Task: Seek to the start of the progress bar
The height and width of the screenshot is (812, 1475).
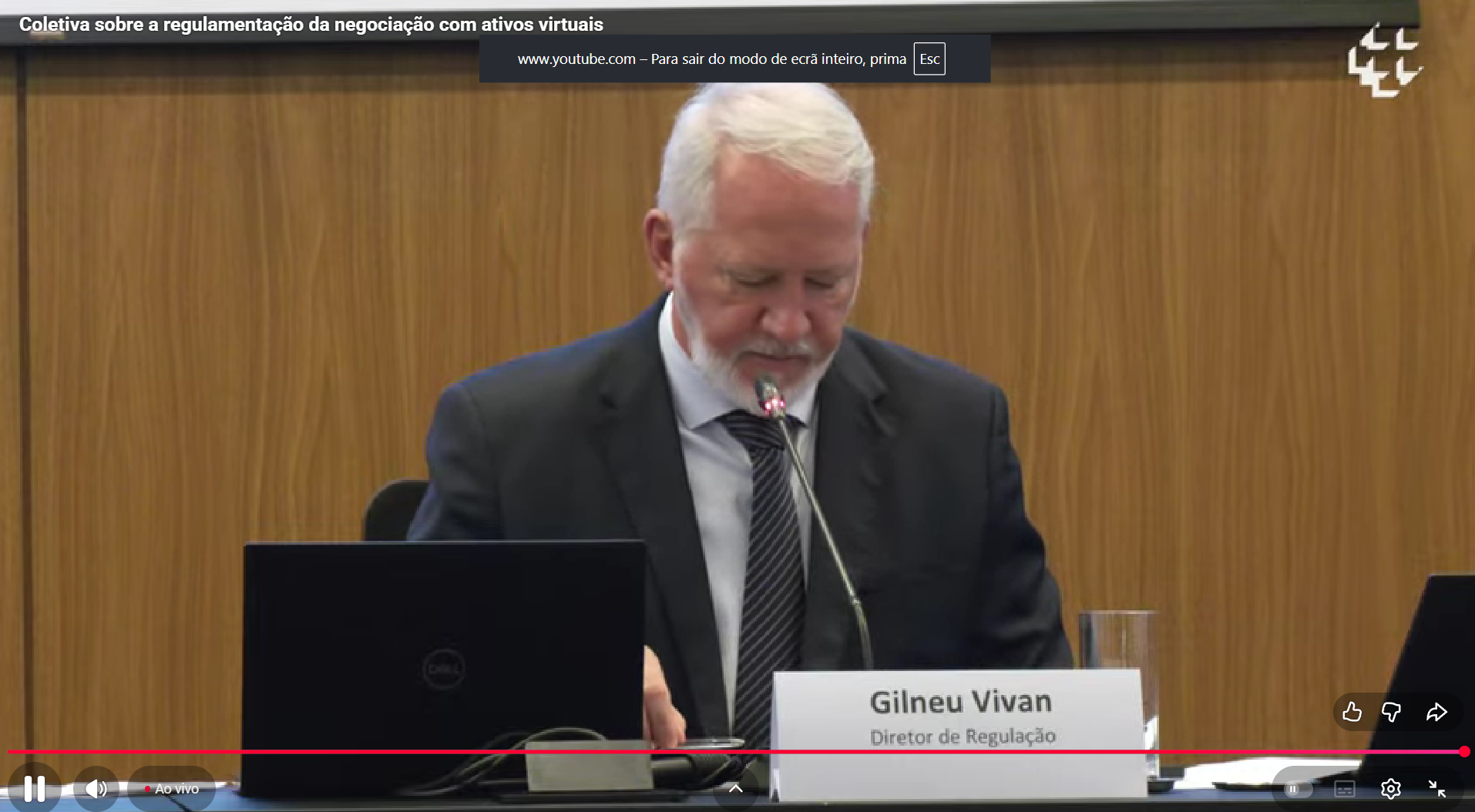Action: pyautogui.click(x=11, y=751)
